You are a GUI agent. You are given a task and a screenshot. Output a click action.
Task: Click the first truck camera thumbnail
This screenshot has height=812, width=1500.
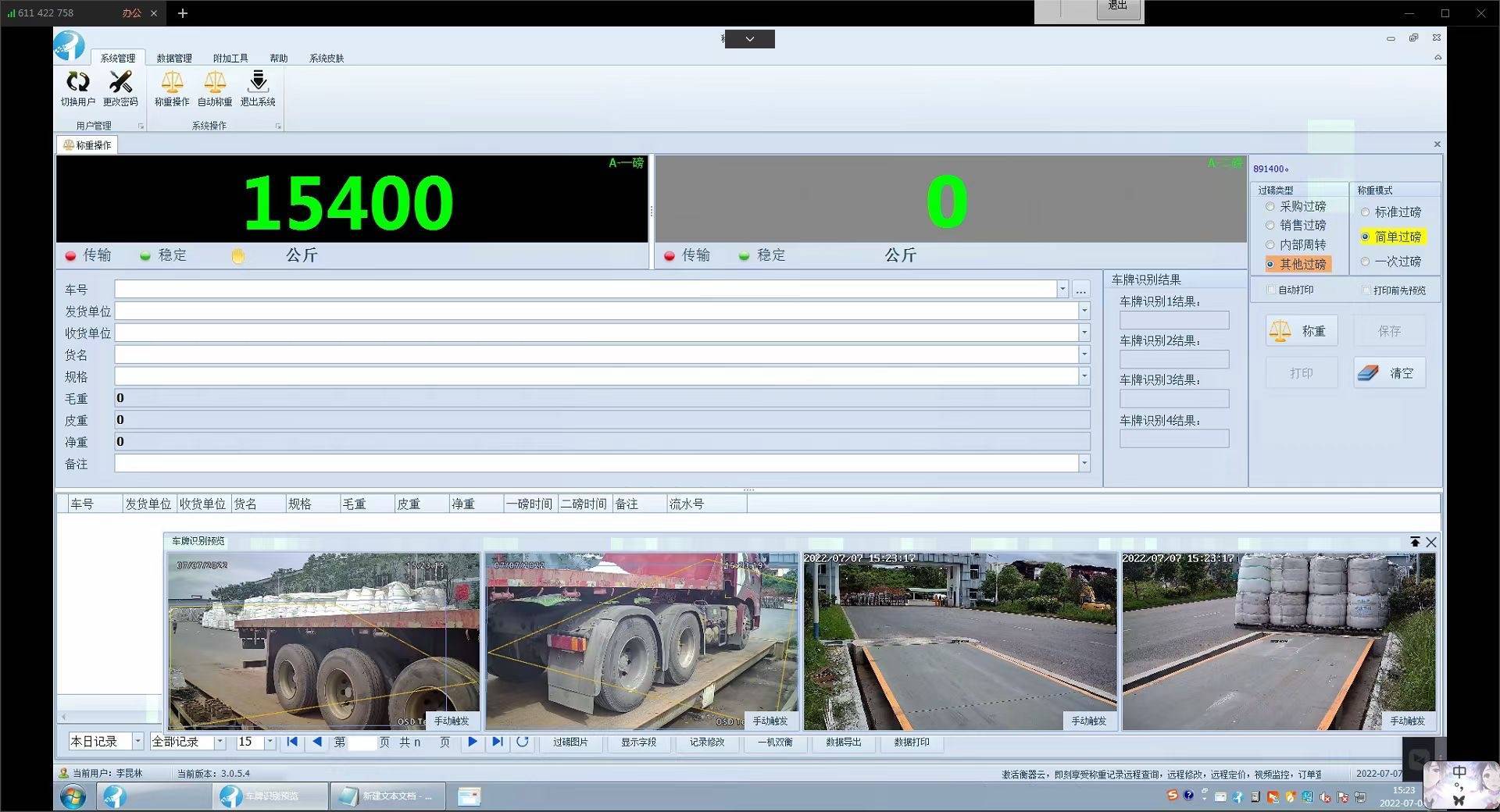click(323, 640)
